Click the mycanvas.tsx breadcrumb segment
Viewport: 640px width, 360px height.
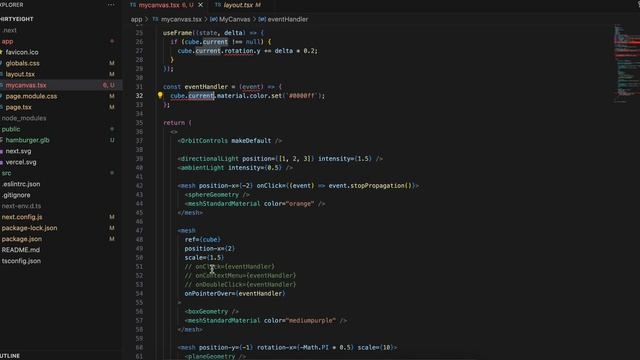(181, 19)
